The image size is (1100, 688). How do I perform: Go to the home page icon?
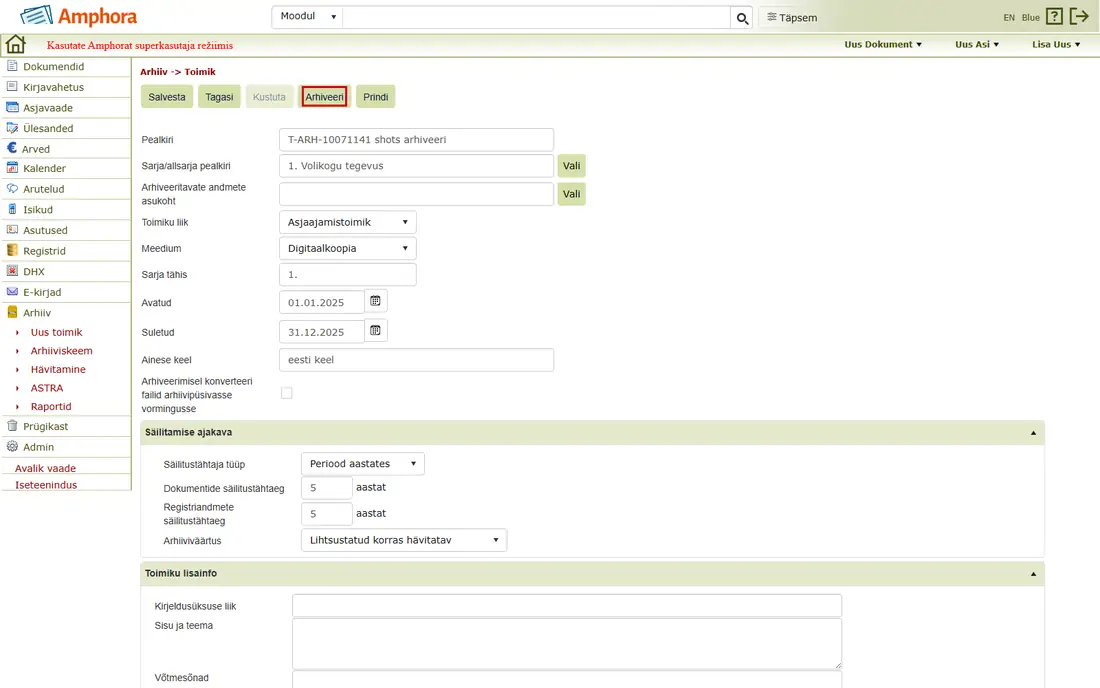[x=15, y=44]
